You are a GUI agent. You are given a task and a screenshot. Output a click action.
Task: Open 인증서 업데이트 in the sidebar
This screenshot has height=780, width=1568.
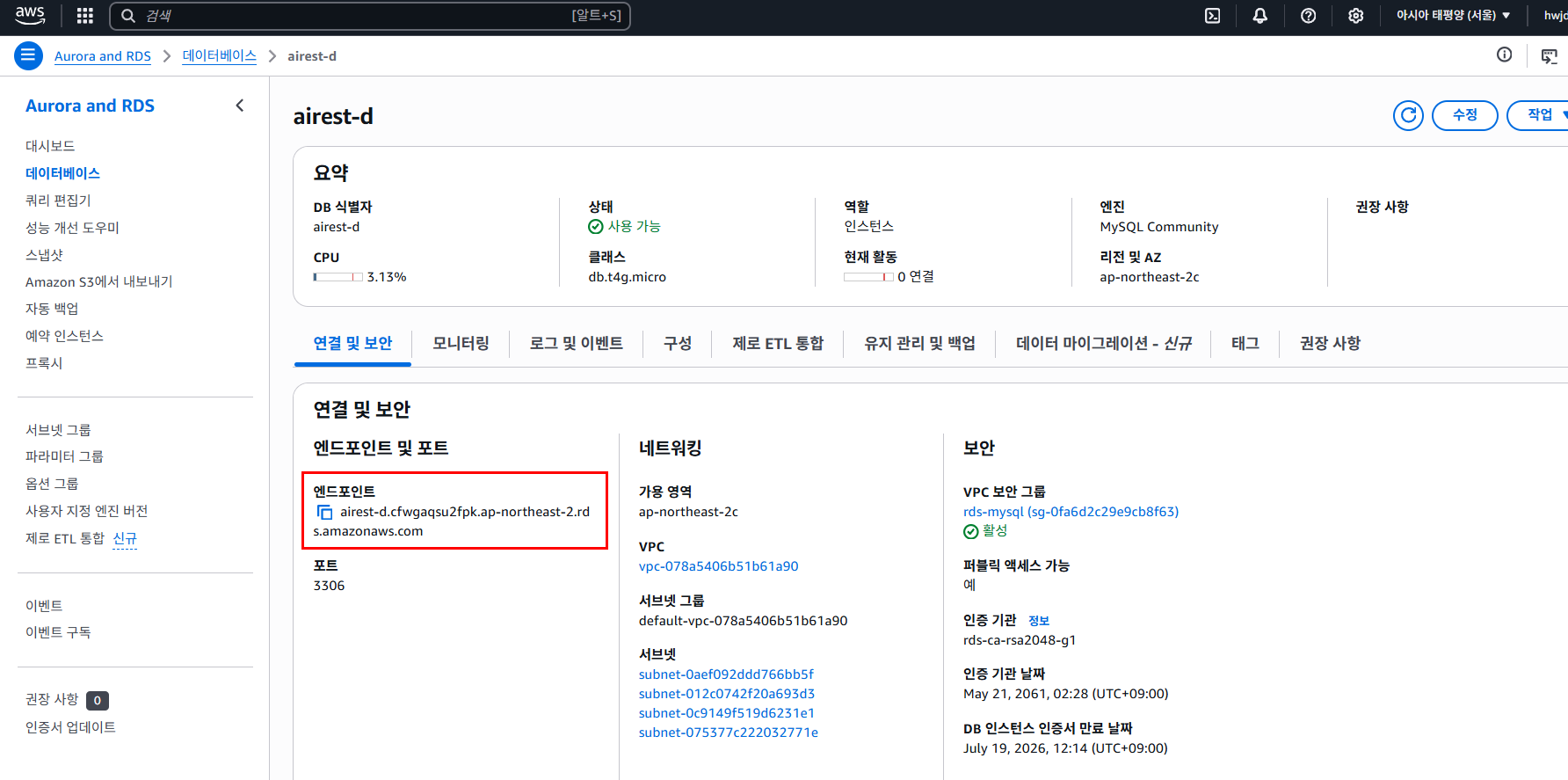70,727
